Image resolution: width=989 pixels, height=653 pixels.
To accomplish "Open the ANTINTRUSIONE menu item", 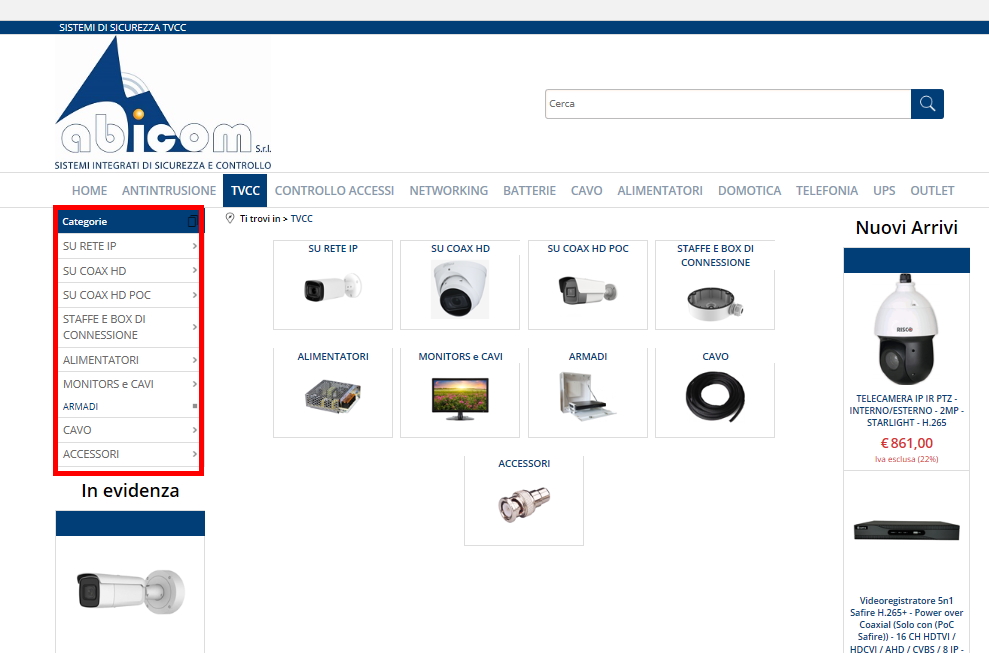I will click(169, 191).
